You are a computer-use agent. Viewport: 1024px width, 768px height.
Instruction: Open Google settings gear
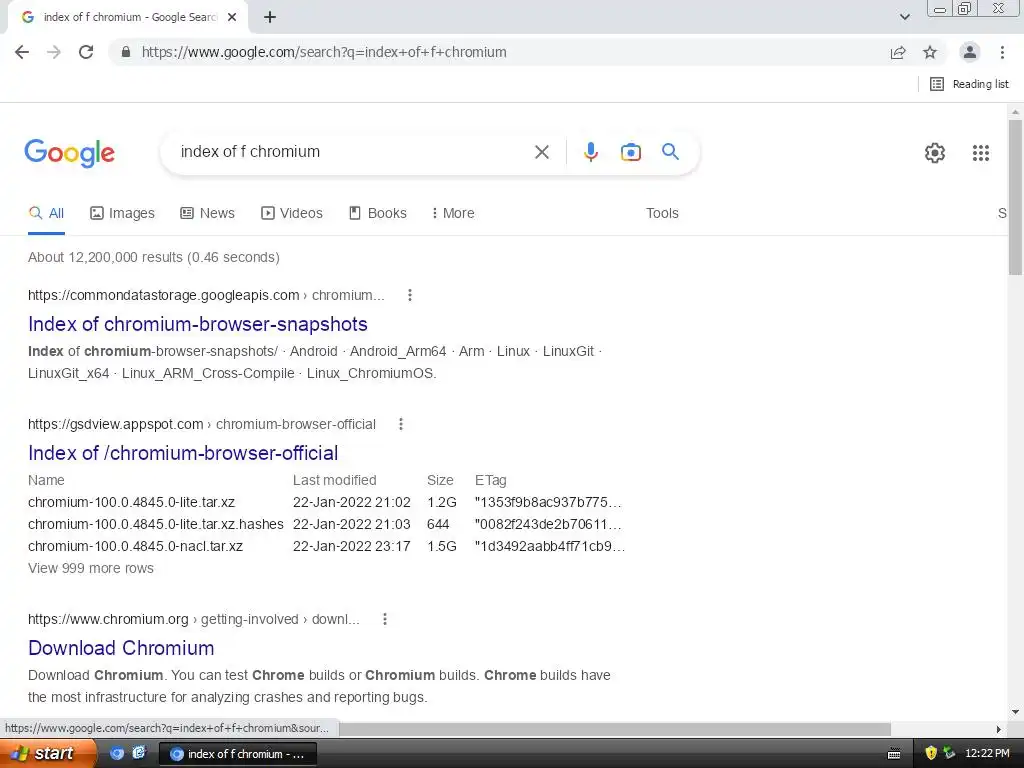935,153
